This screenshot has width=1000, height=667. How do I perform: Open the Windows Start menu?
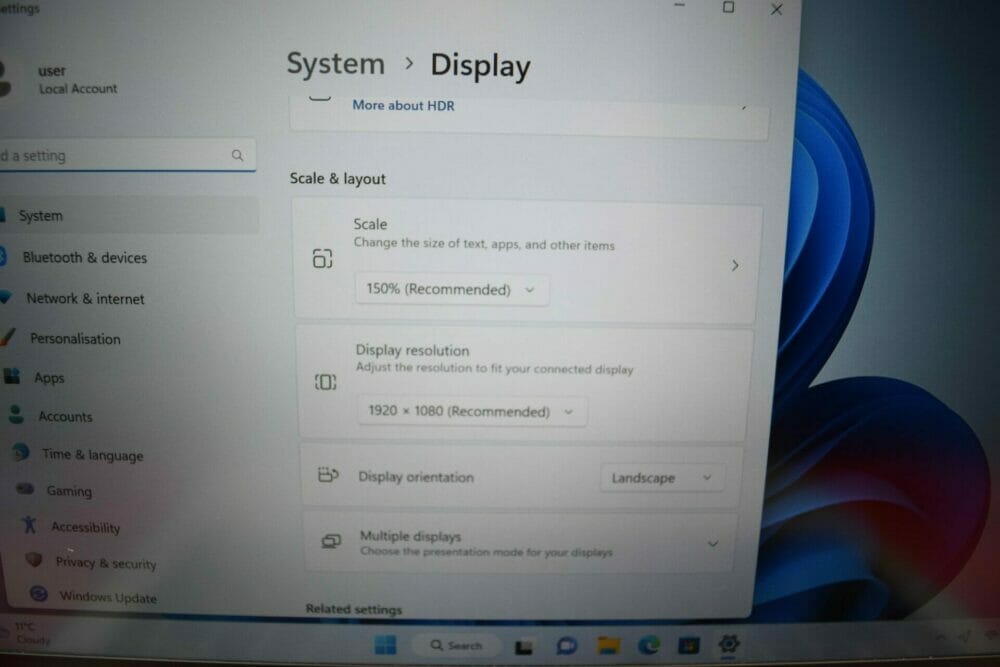(385, 645)
